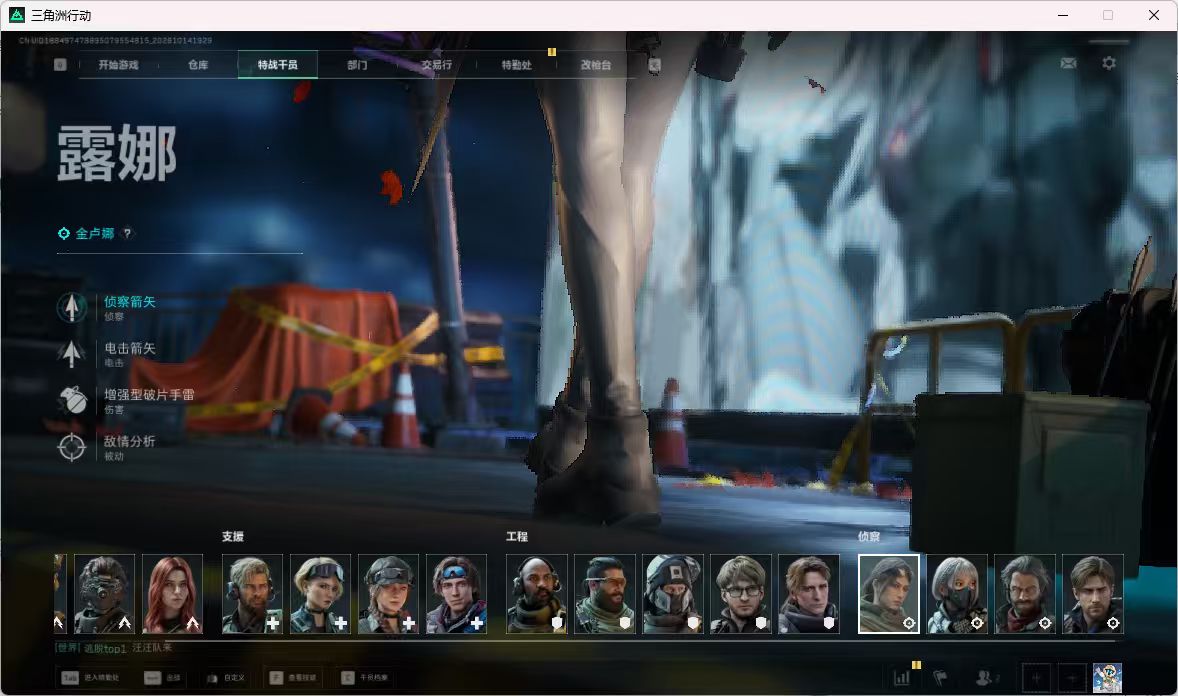This screenshot has width=1178, height=696.
Task: Open the bar chart stats icon
Action: [902, 678]
